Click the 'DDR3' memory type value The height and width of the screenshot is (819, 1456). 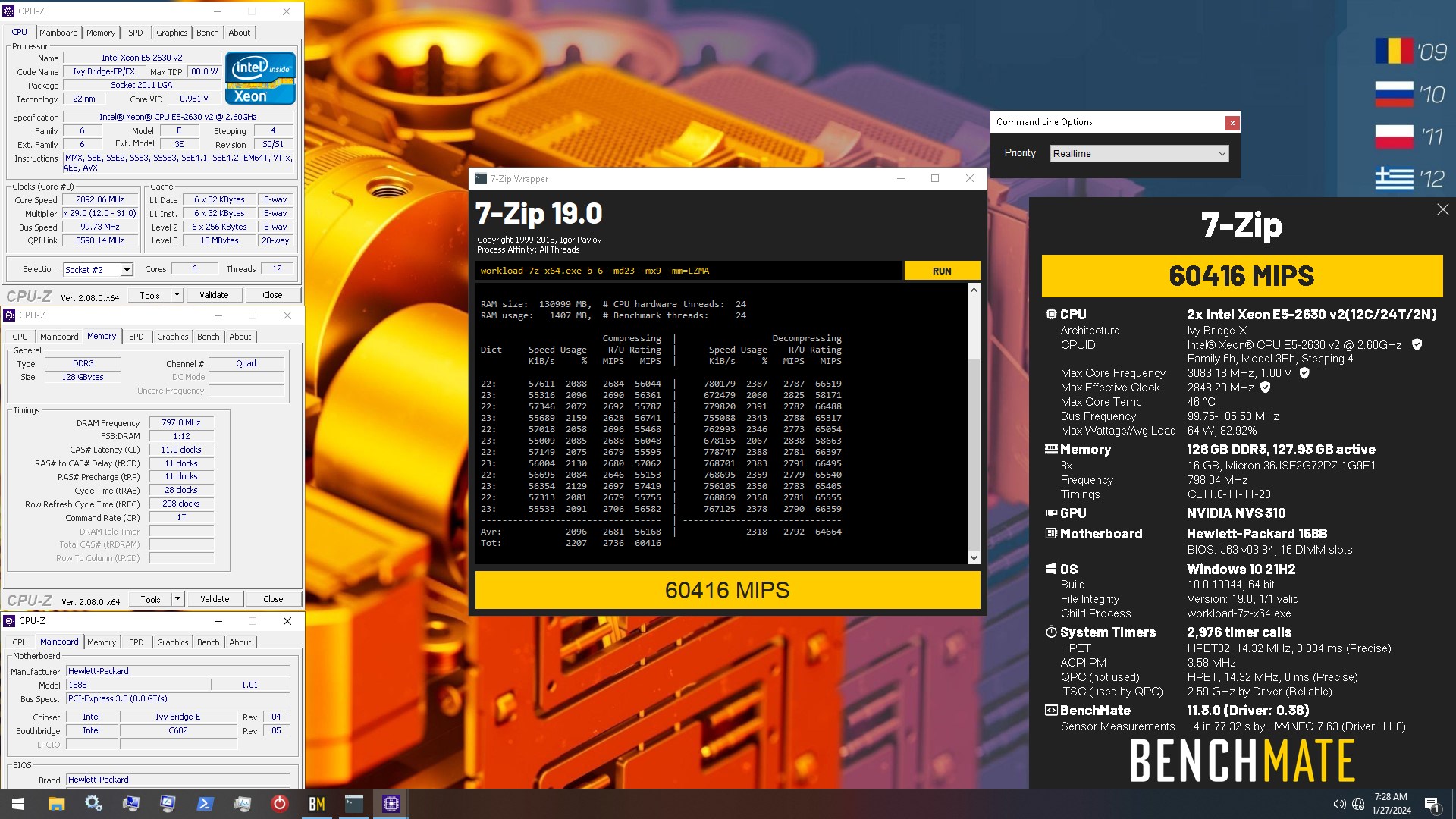point(83,363)
